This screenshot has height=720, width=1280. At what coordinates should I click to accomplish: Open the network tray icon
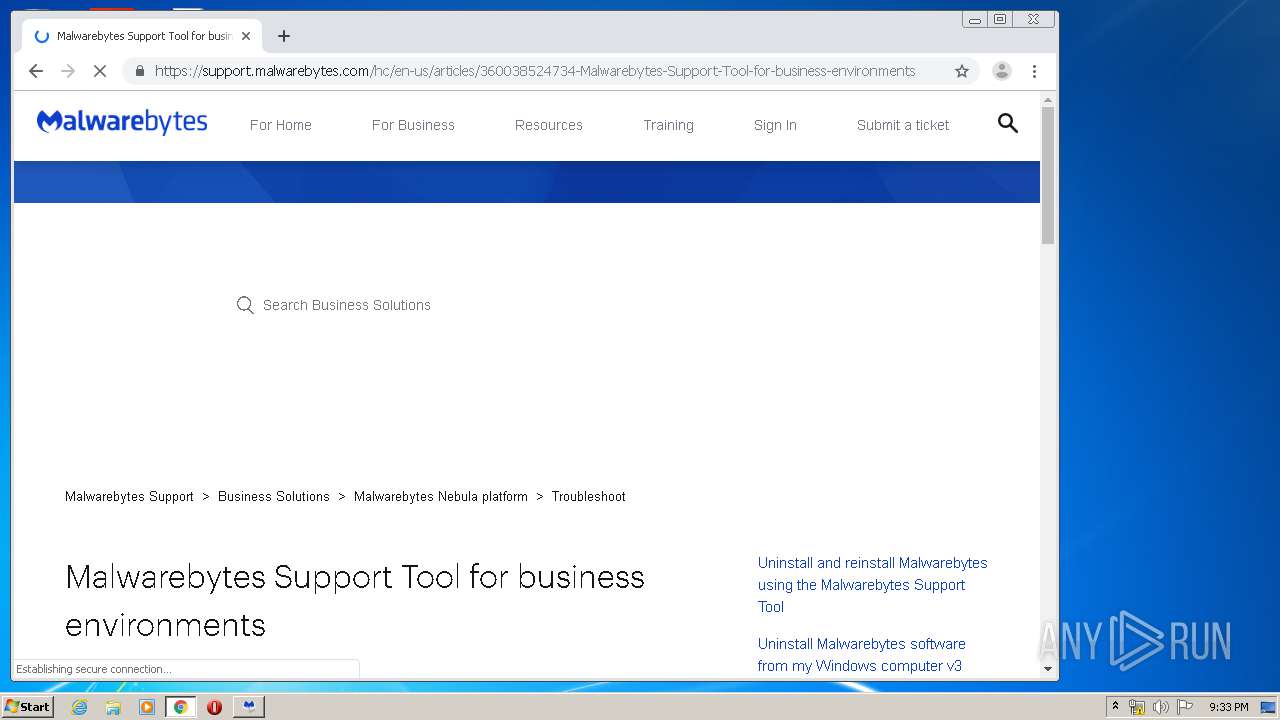pyautogui.click(x=1137, y=707)
